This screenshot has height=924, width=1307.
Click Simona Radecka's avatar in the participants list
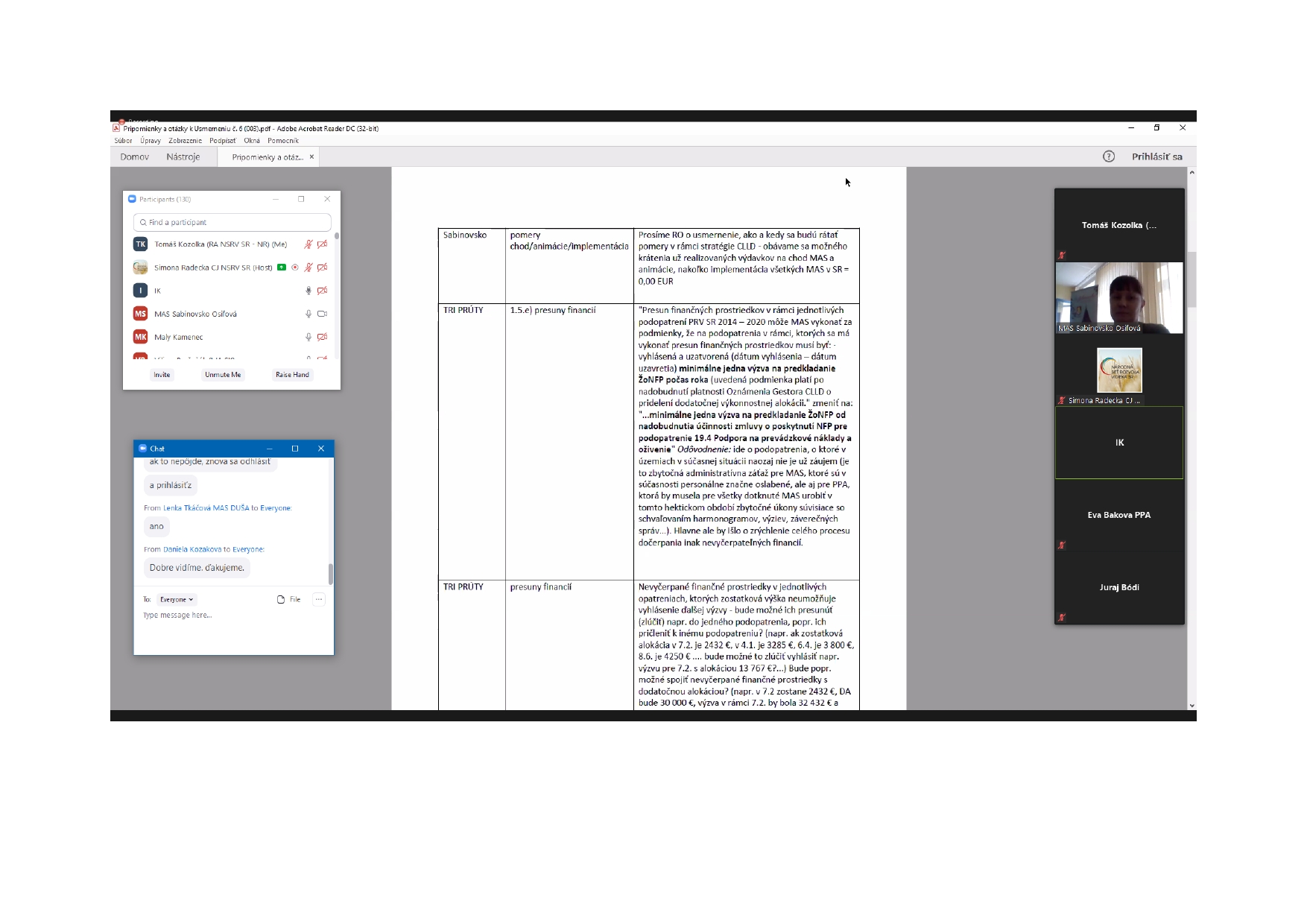[x=140, y=268]
